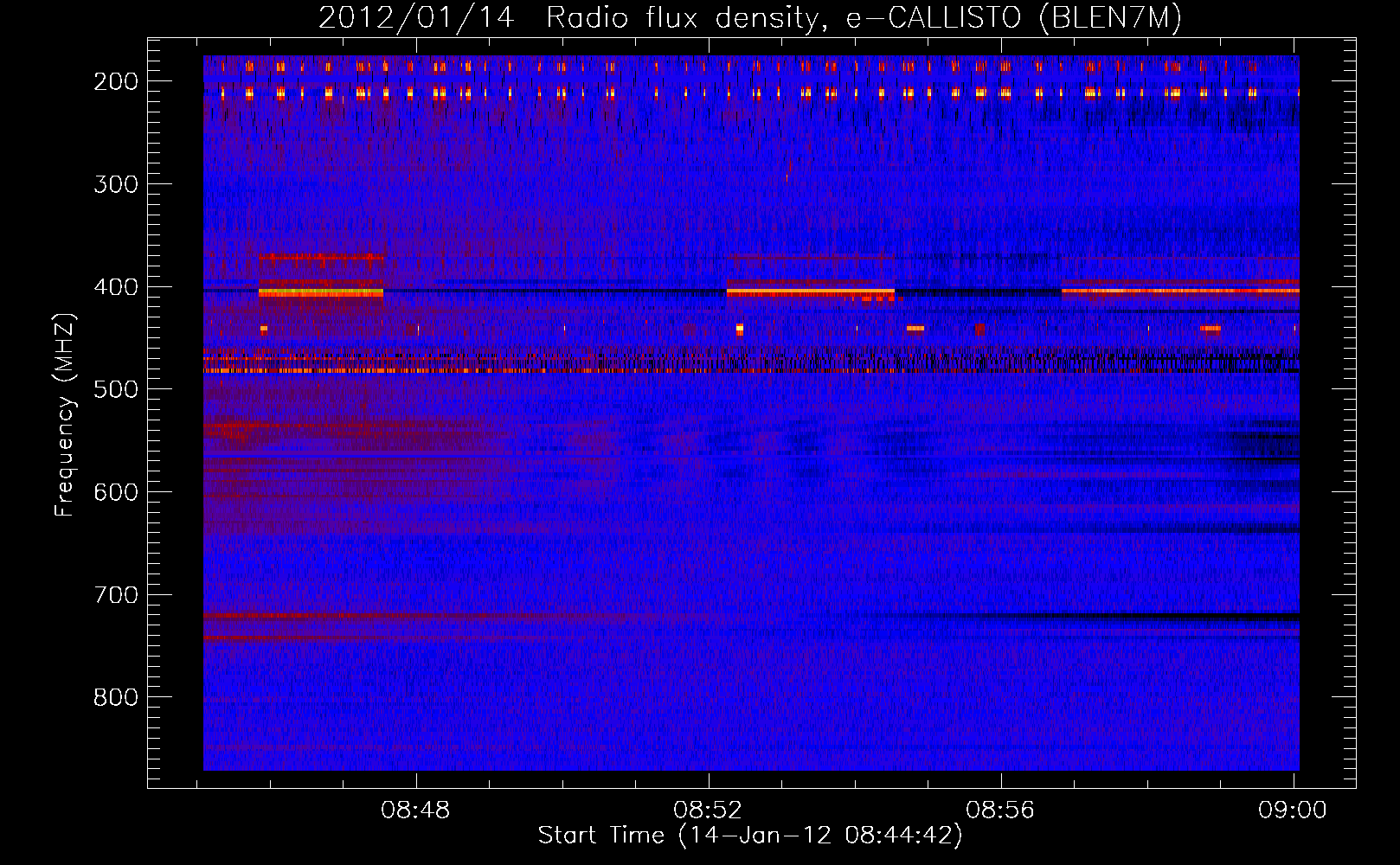1400x865 pixels.
Task: Click the 700 frequency tick label
Action: pyautogui.click(x=116, y=595)
